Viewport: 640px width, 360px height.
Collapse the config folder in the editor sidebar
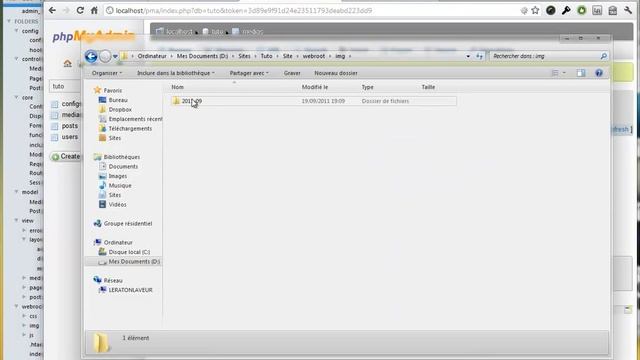point(17,31)
